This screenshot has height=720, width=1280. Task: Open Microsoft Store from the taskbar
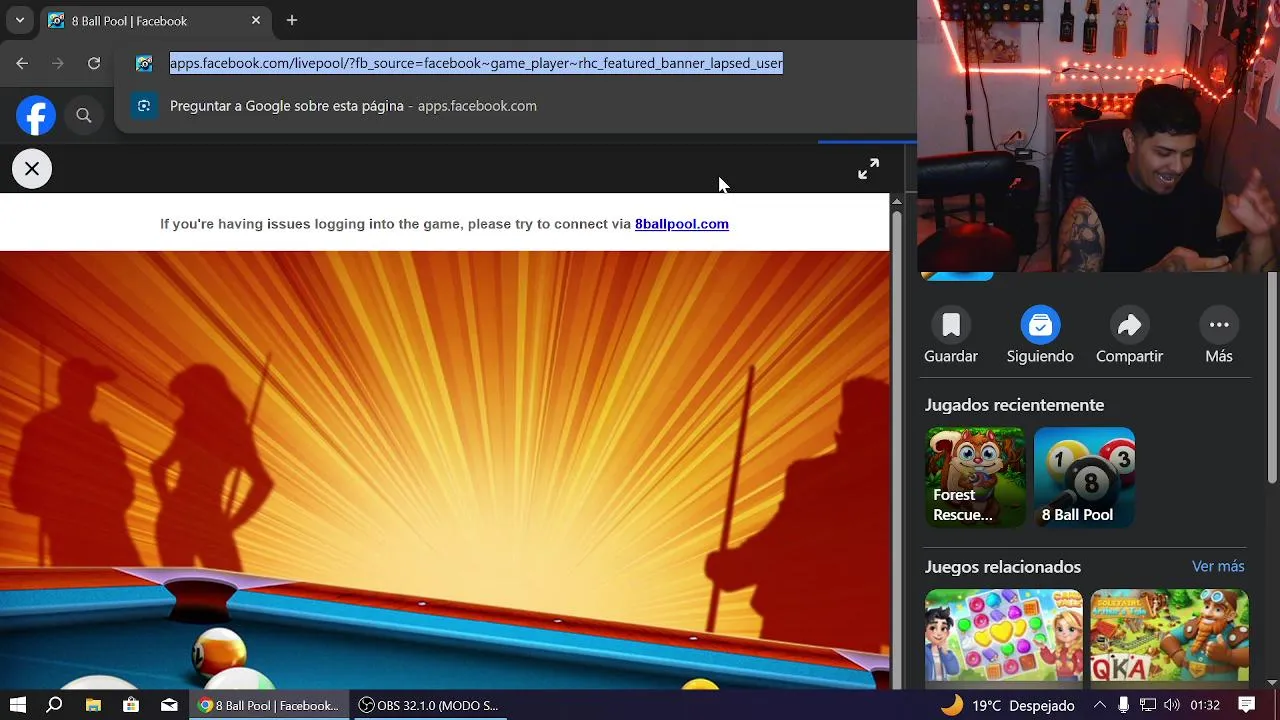point(131,705)
